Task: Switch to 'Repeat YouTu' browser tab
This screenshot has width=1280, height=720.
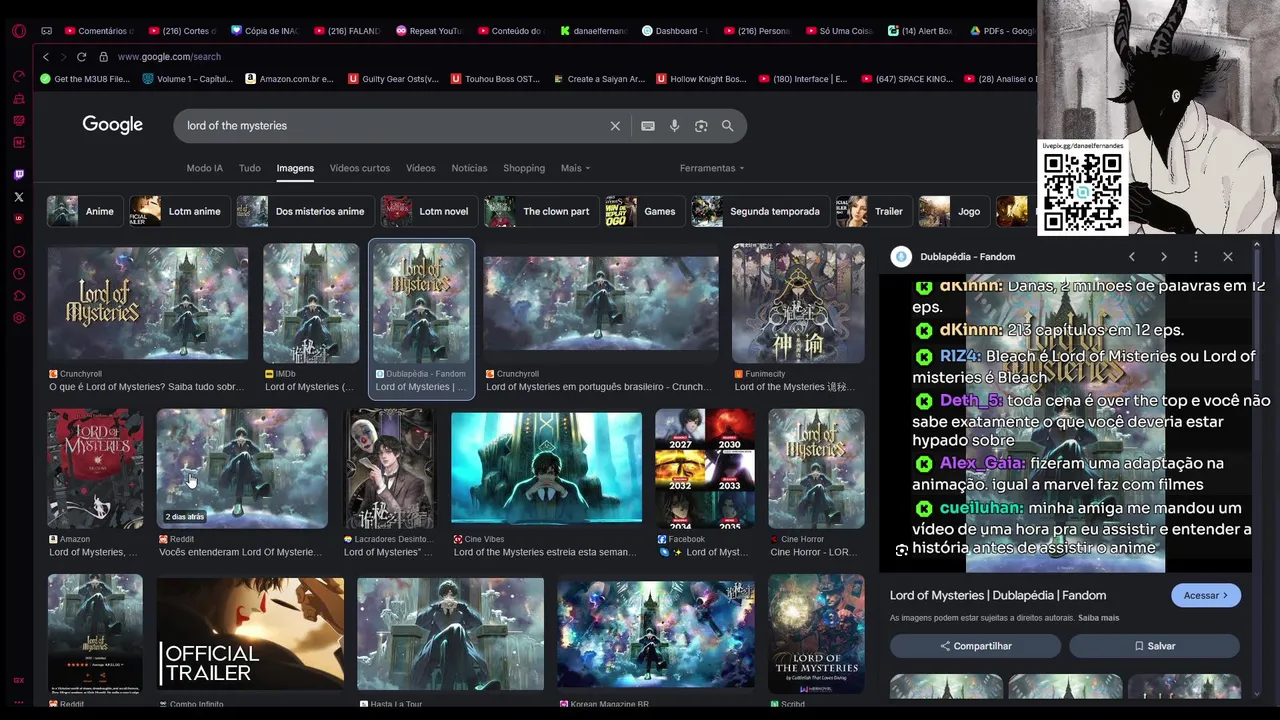Action: pos(429,31)
